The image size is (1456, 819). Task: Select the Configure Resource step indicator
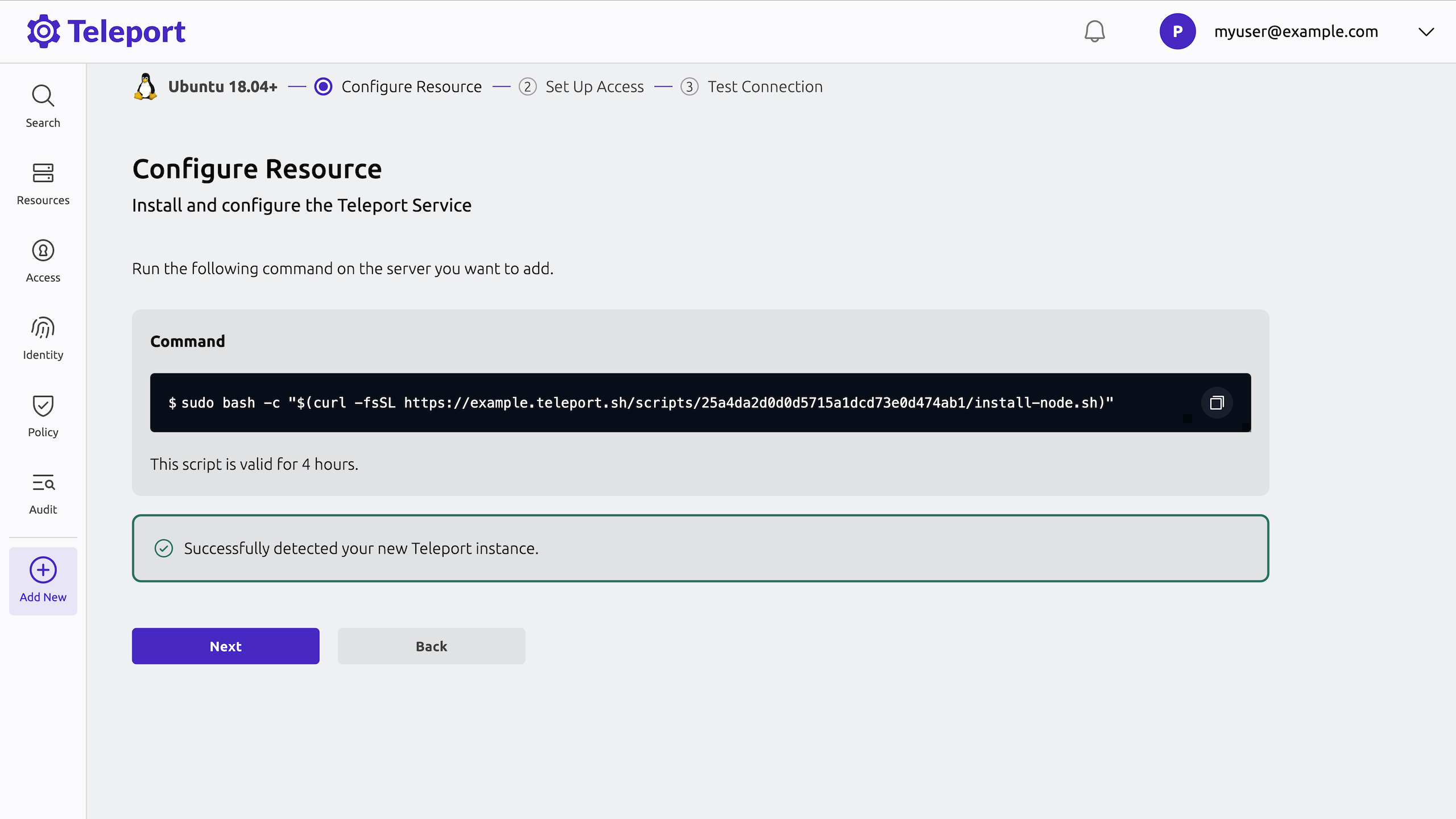point(323,86)
